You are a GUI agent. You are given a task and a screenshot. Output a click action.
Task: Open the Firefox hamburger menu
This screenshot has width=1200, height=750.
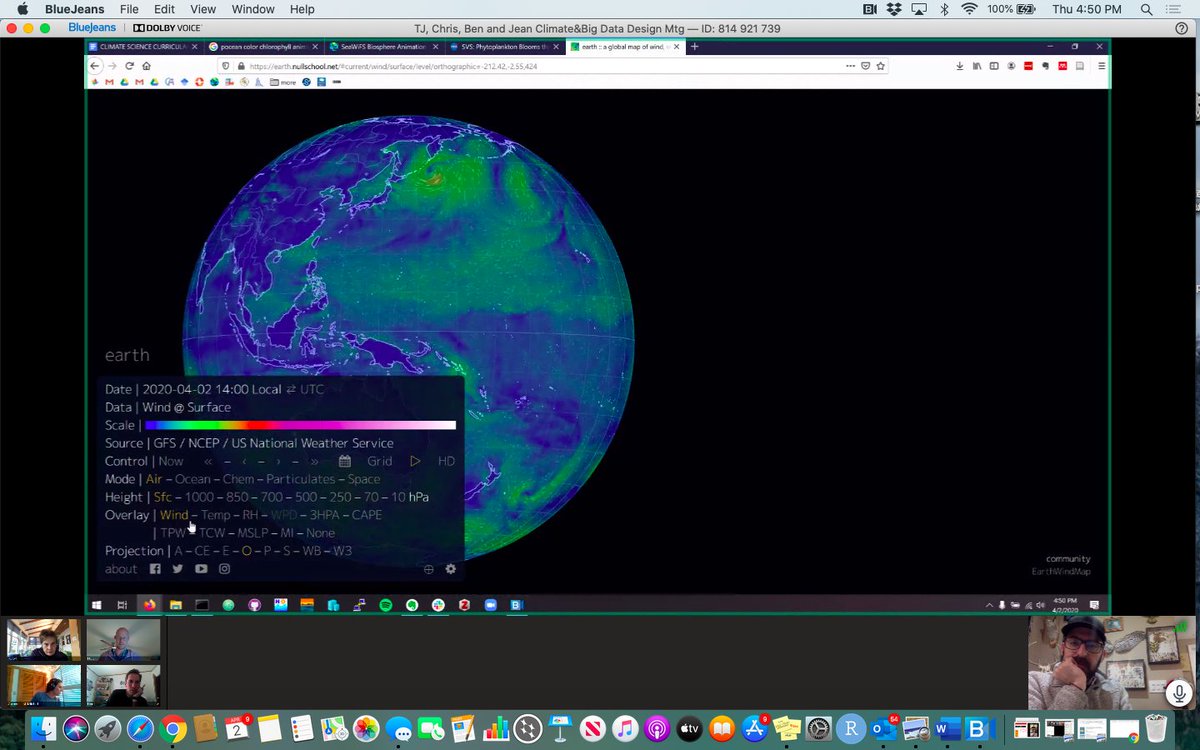[x=1102, y=66]
